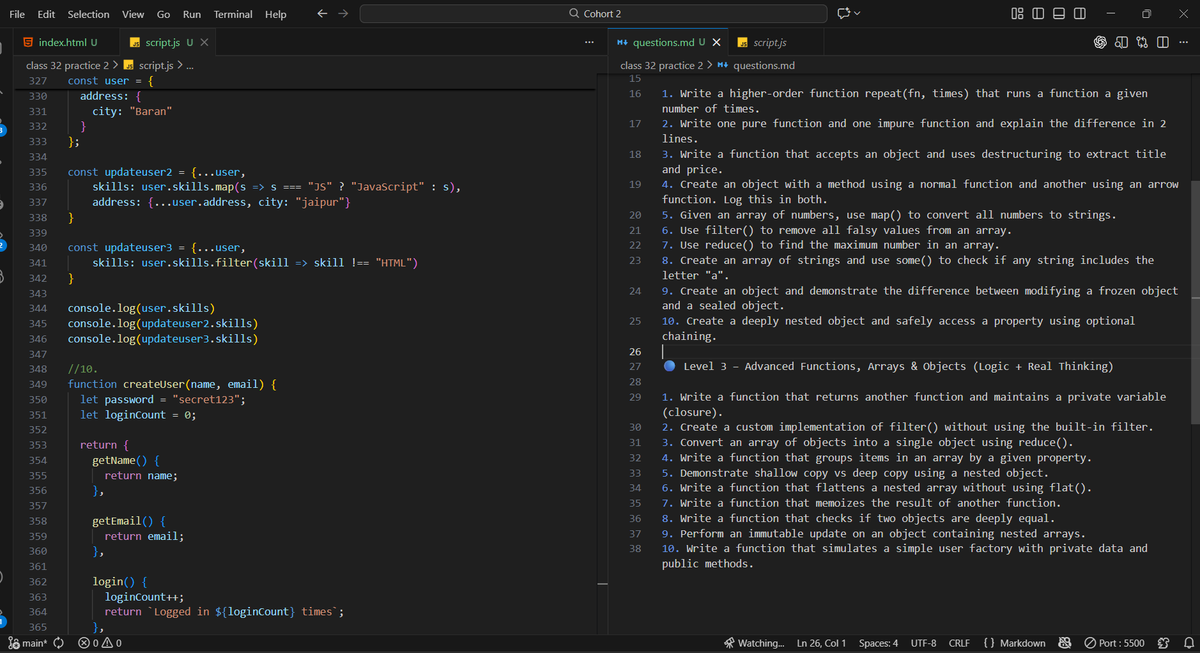Image resolution: width=1200 pixels, height=653 pixels.
Task: Click Ln 26, Col 1 cursor position
Action: pyautogui.click(x=821, y=643)
